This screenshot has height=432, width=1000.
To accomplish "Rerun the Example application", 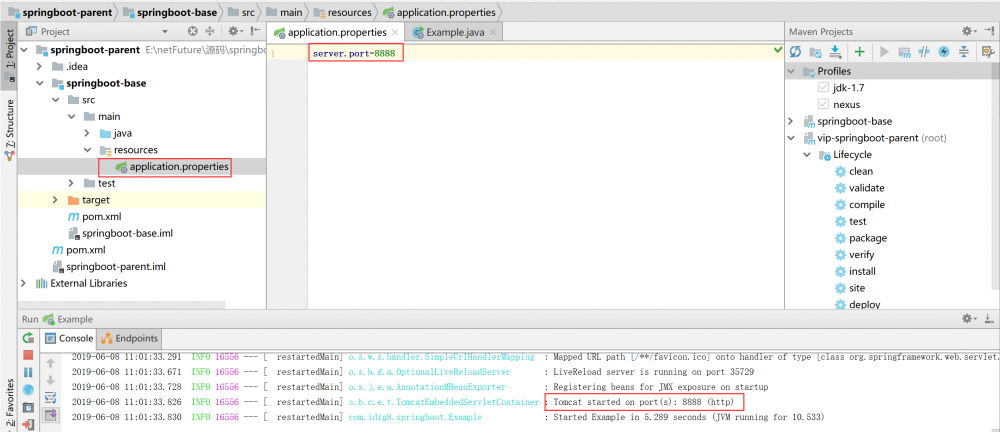I will (28, 338).
